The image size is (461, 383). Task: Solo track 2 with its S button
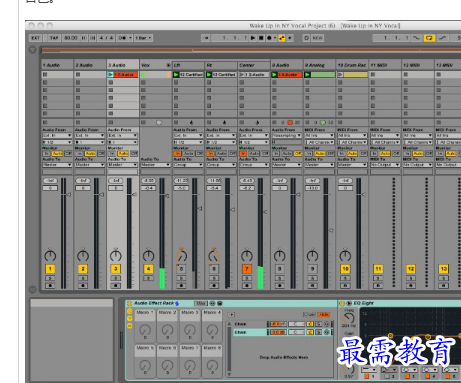(x=83, y=278)
